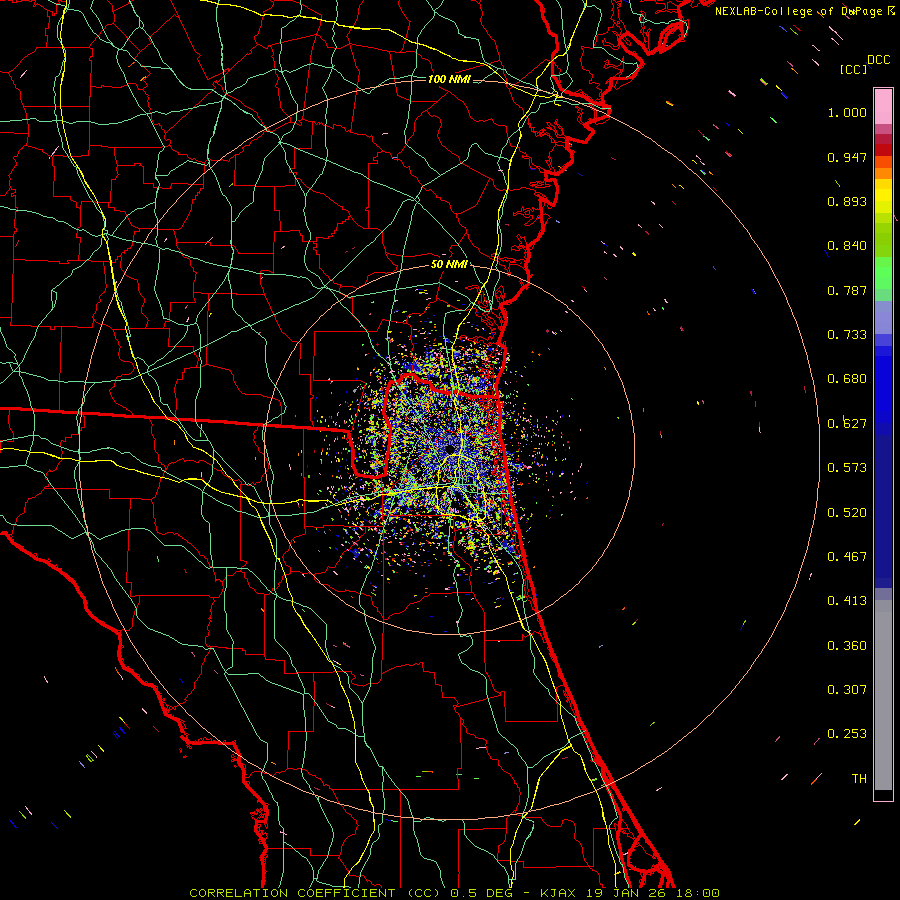This screenshot has width=900, height=900.
Task: Click the 0.680 legend value
Action: [x=847, y=379]
